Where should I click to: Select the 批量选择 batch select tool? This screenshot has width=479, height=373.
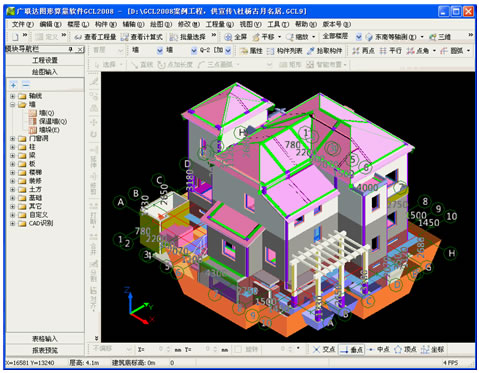tap(188, 37)
